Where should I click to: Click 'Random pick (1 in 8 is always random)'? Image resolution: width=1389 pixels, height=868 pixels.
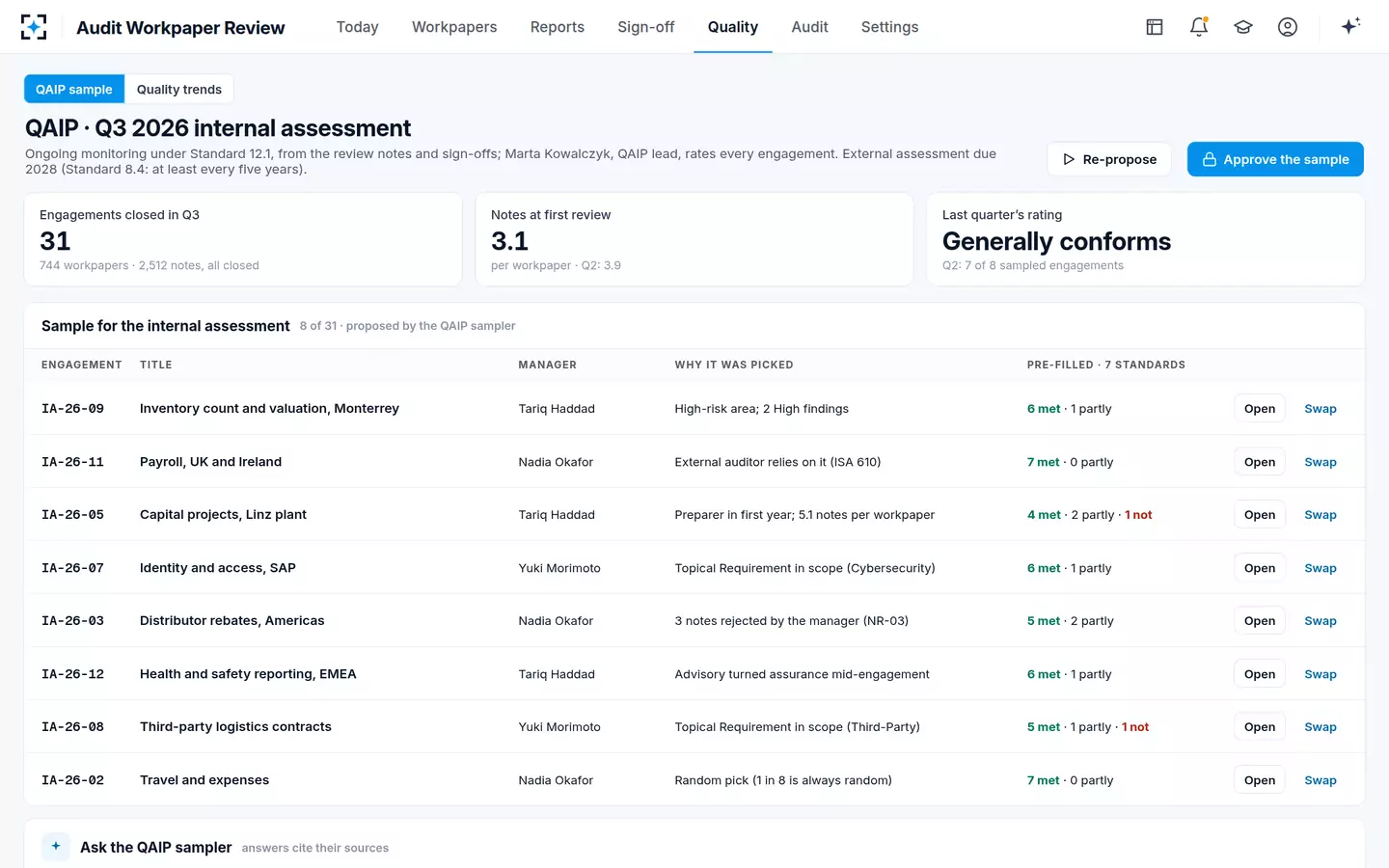[783, 780]
